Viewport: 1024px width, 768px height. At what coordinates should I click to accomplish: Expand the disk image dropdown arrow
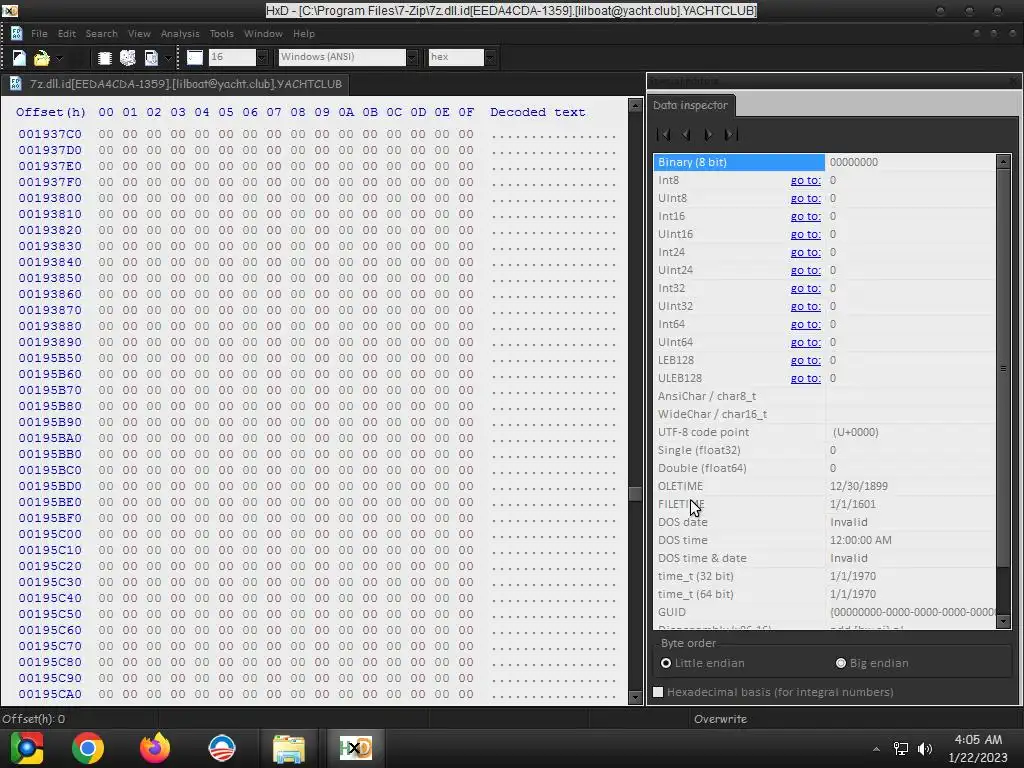tap(168, 58)
